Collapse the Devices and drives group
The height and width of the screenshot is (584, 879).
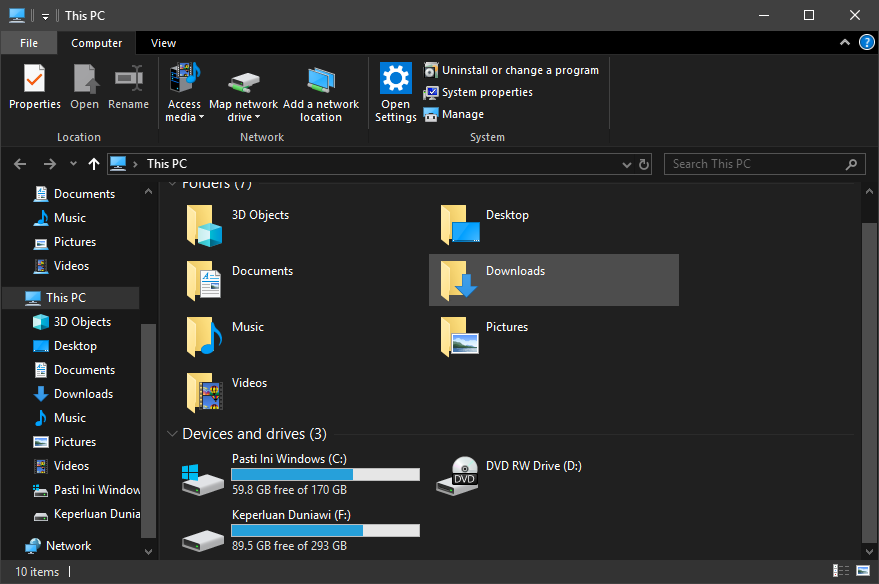[x=172, y=434]
